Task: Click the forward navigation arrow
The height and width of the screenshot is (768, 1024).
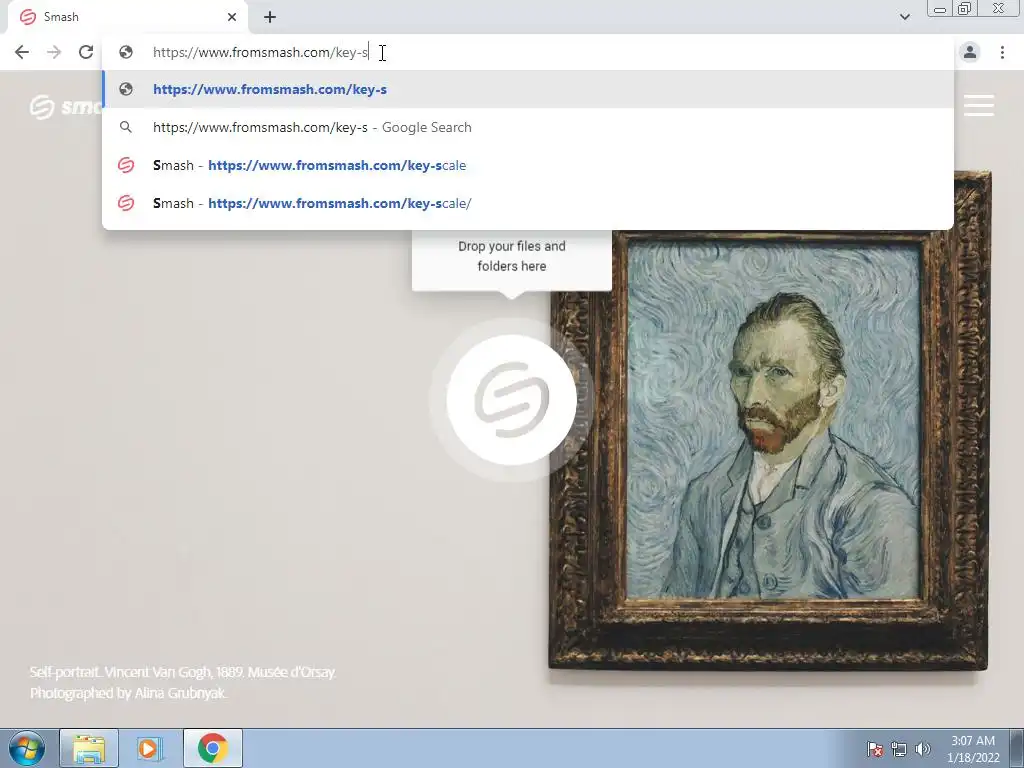Action: coord(54,52)
